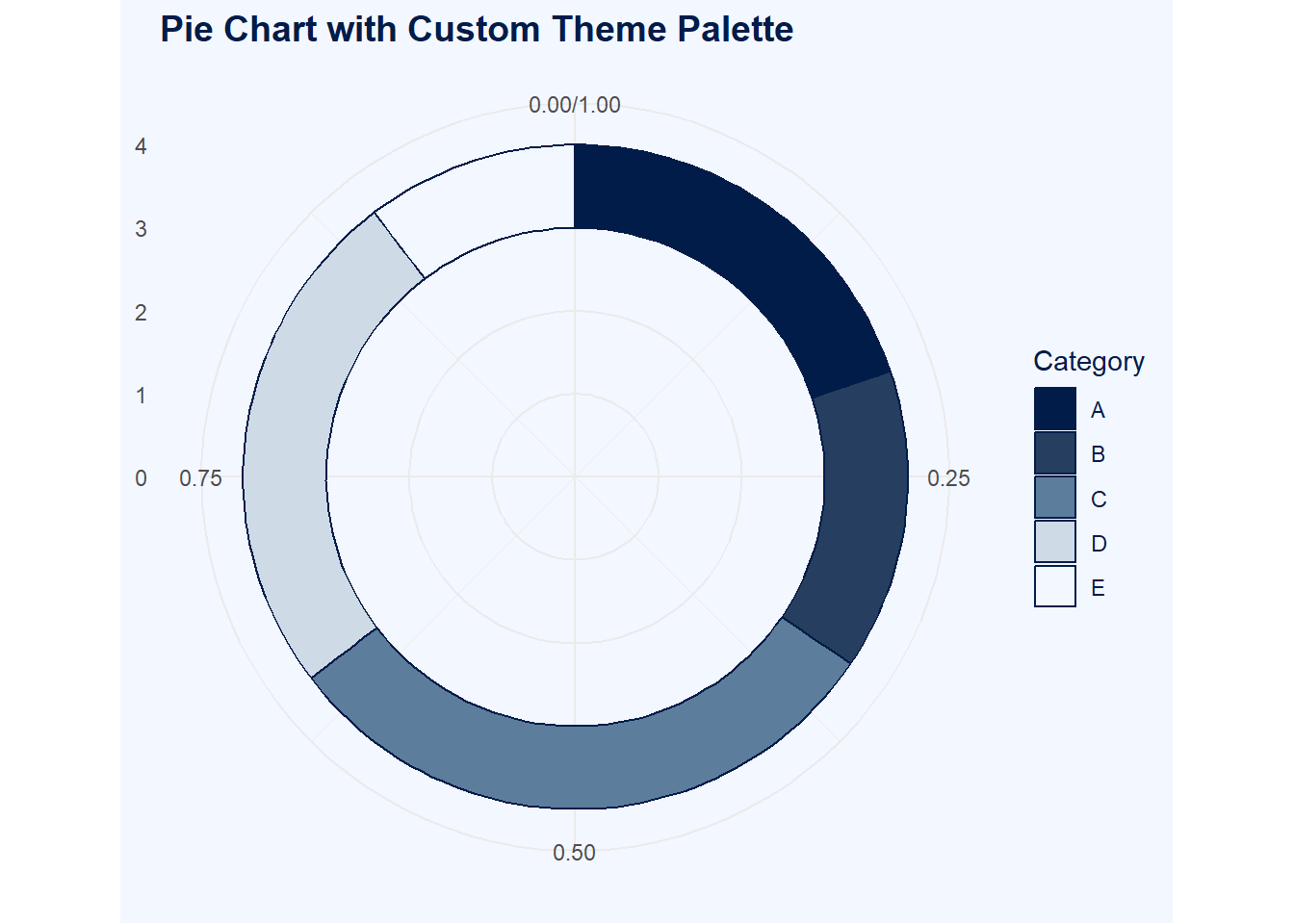Click the radial axis label 4
The height and width of the screenshot is (924, 1294).
pos(142,146)
